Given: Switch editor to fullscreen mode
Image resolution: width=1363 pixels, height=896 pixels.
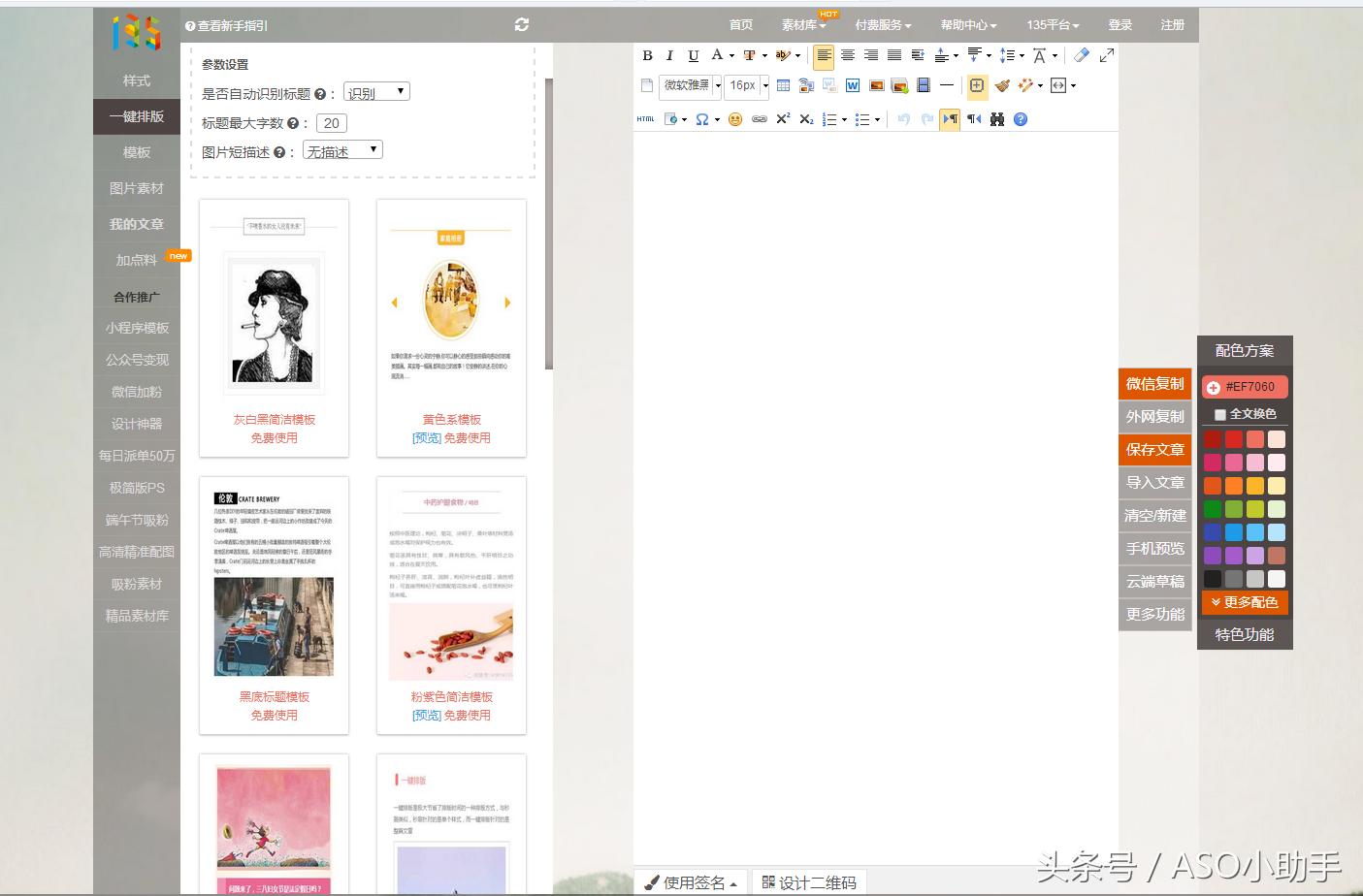Looking at the screenshot, I should (1106, 55).
